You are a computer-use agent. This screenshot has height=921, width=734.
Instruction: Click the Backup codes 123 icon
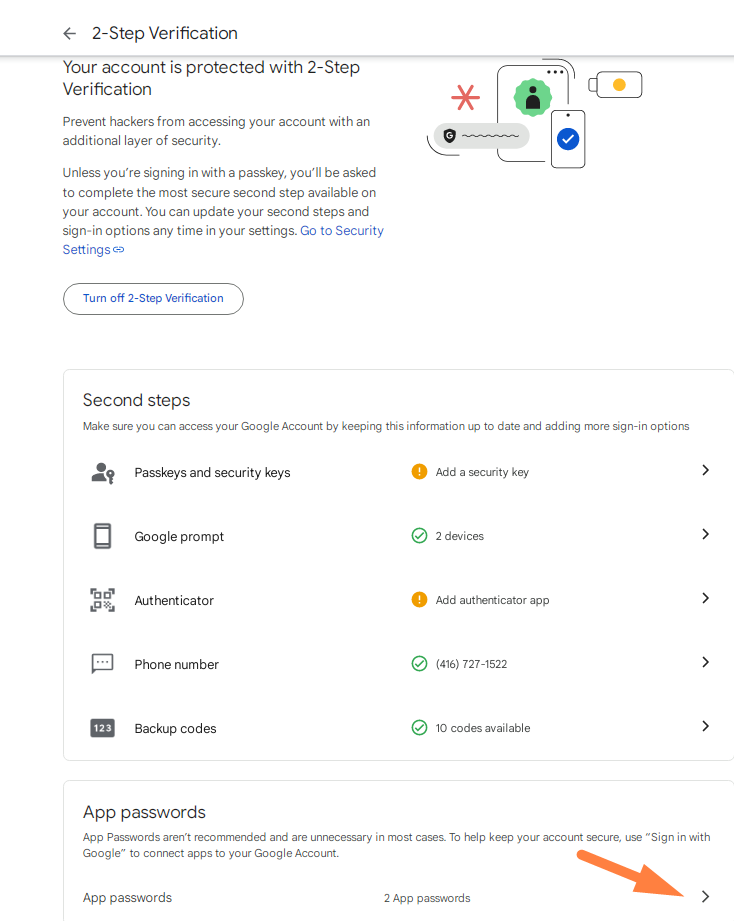tap(103, 728)
